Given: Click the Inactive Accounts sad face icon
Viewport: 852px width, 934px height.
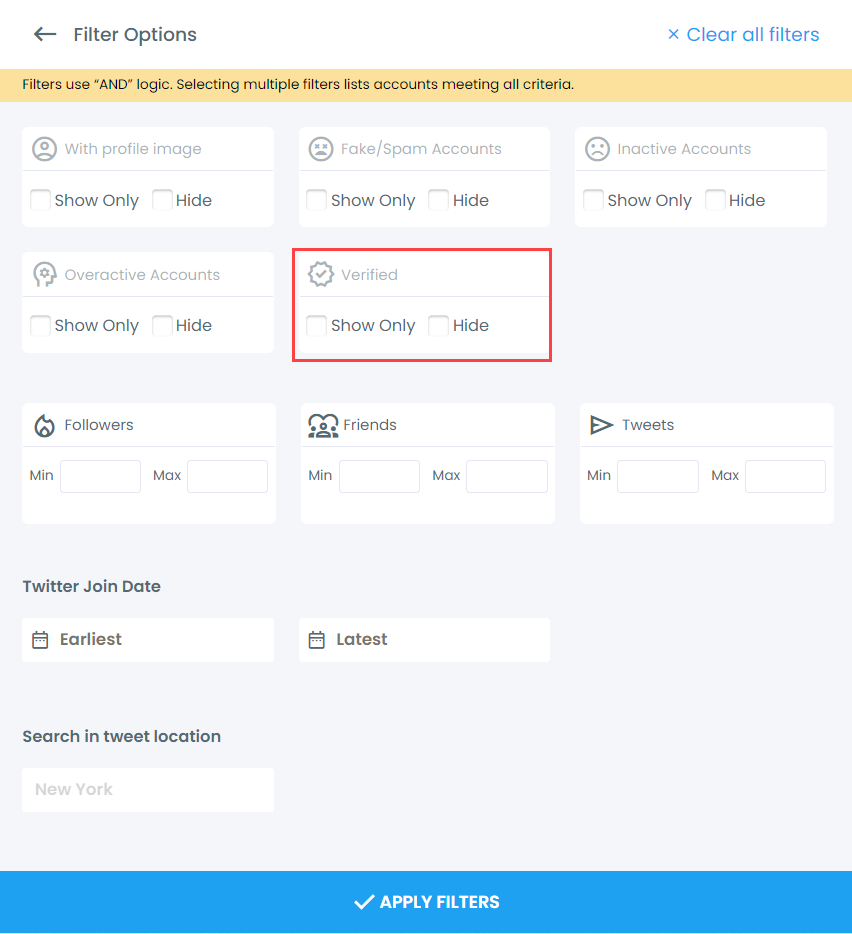Looking at the screenshot, I should [x=598, y=148].
